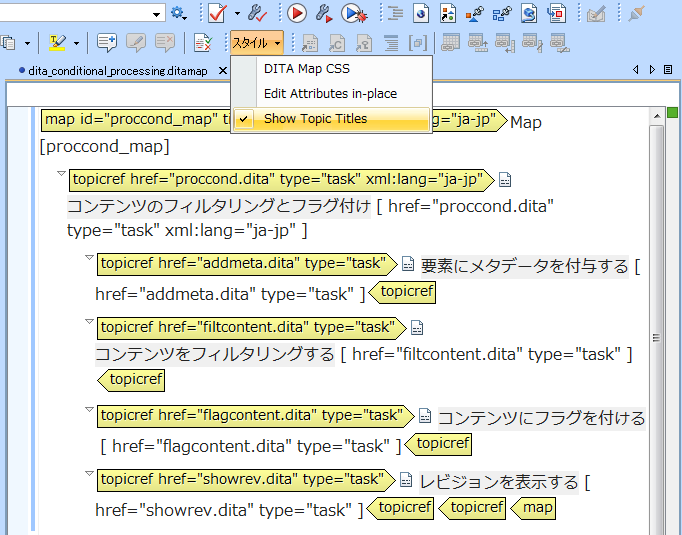Click the Insert Content Reference C icon

(337, 43)
